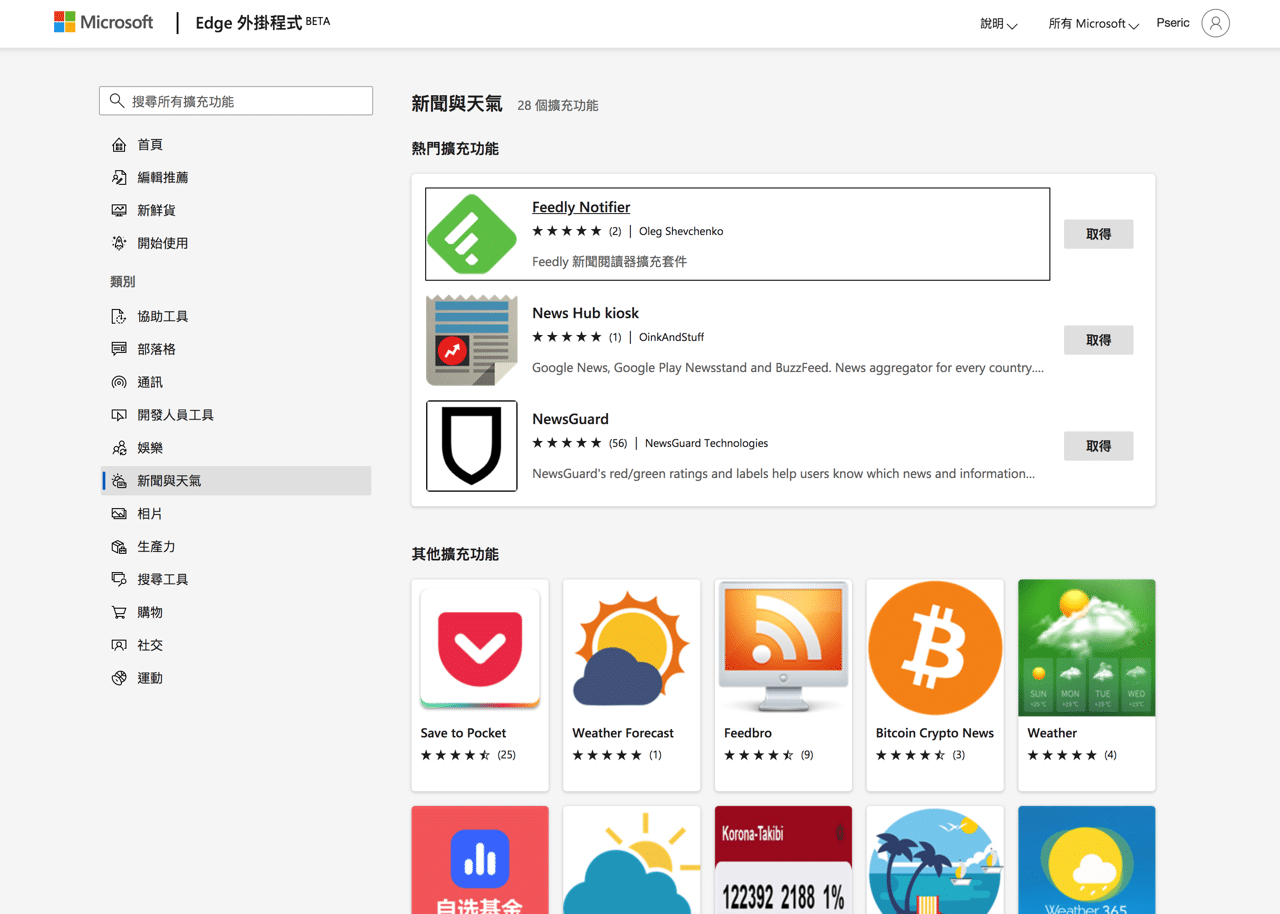Click the 開始使用 lightbulb icon
Screen dimensions: 1280x914
coord(119,244)
